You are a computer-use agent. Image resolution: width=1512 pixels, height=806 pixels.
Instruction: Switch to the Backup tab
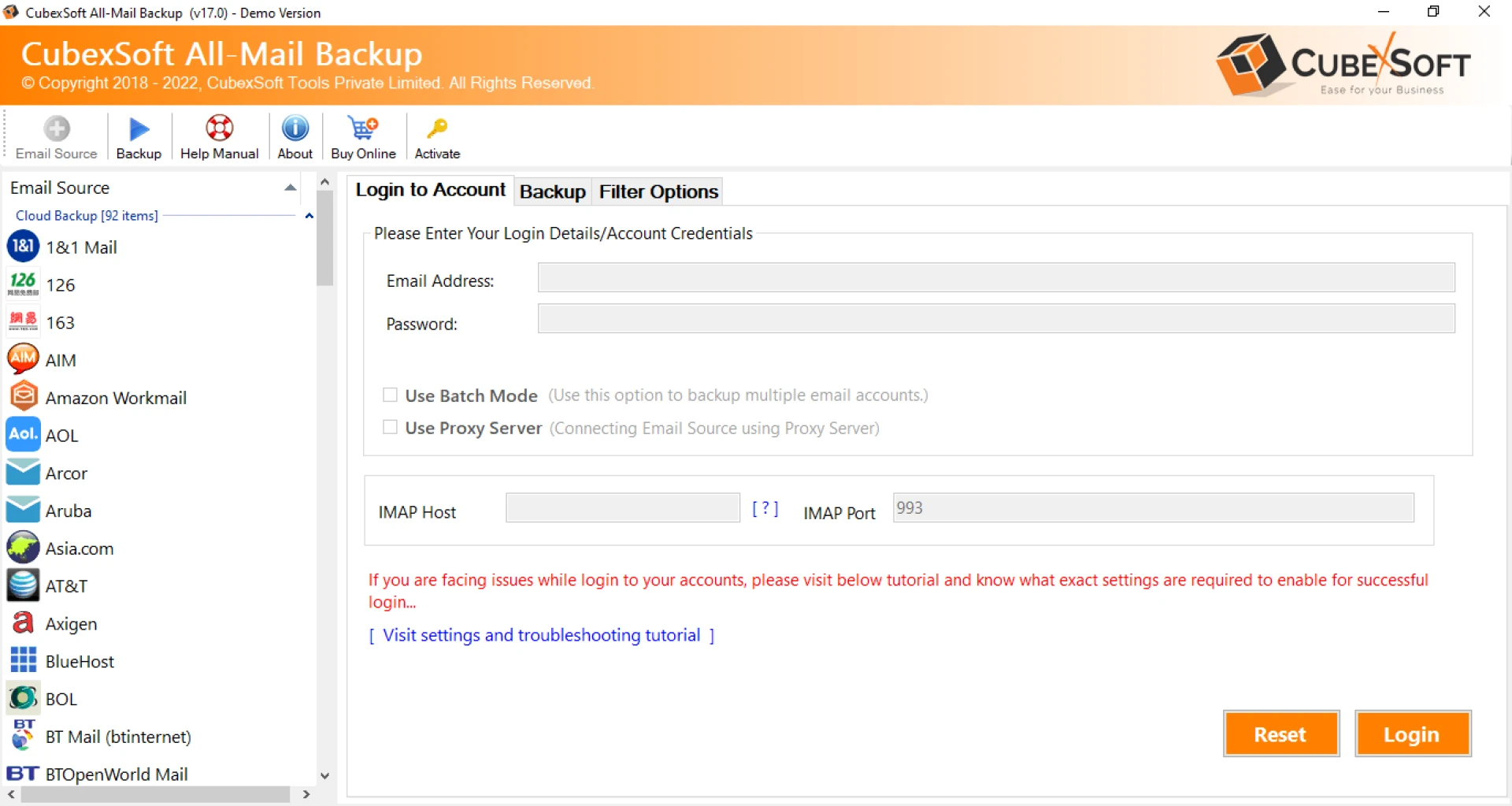pyautogui.click(x=552, y=191)
